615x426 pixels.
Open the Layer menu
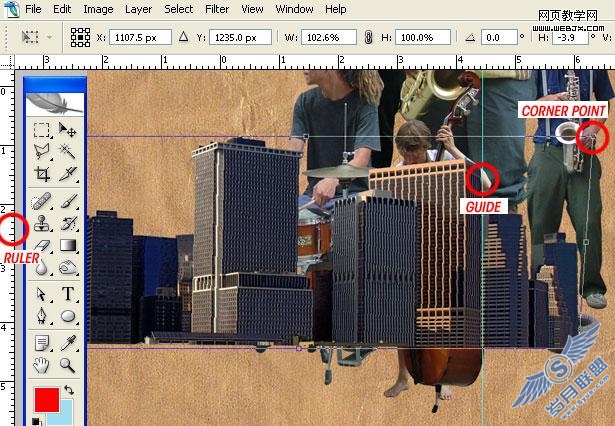(x=138, y=9)
